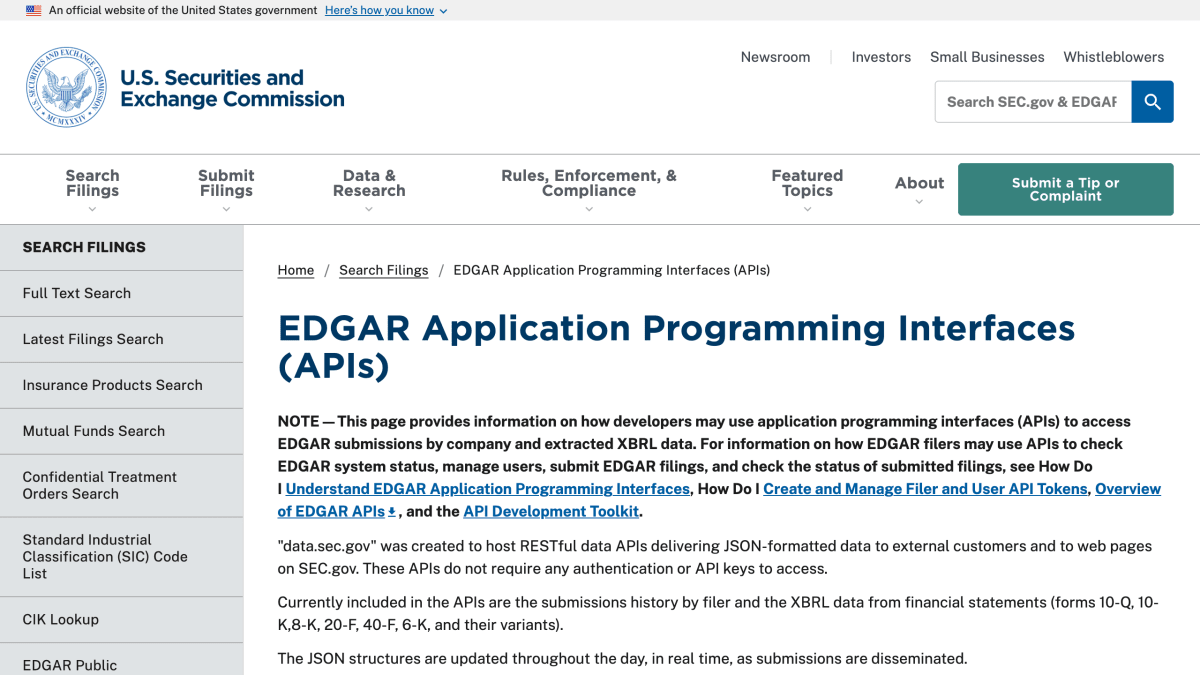Open the About main menu
The image size is (1200, 675).
919,183
